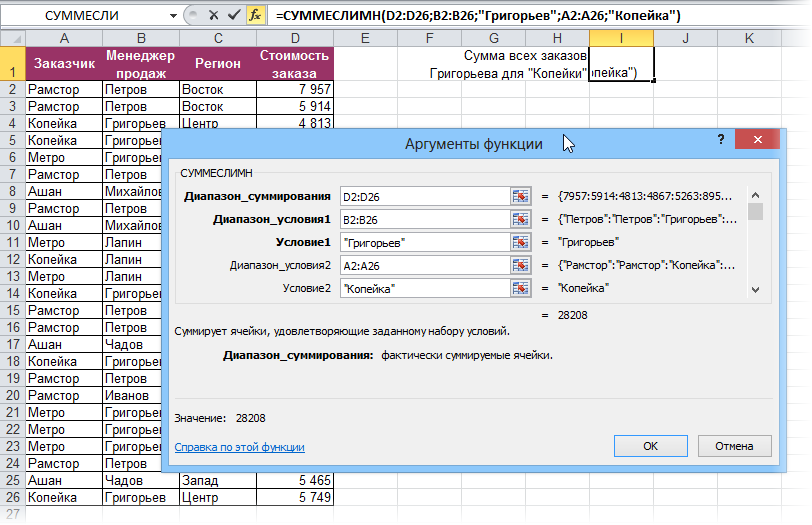Click into the Диапазон_суммирования input field

pos(424,196)
